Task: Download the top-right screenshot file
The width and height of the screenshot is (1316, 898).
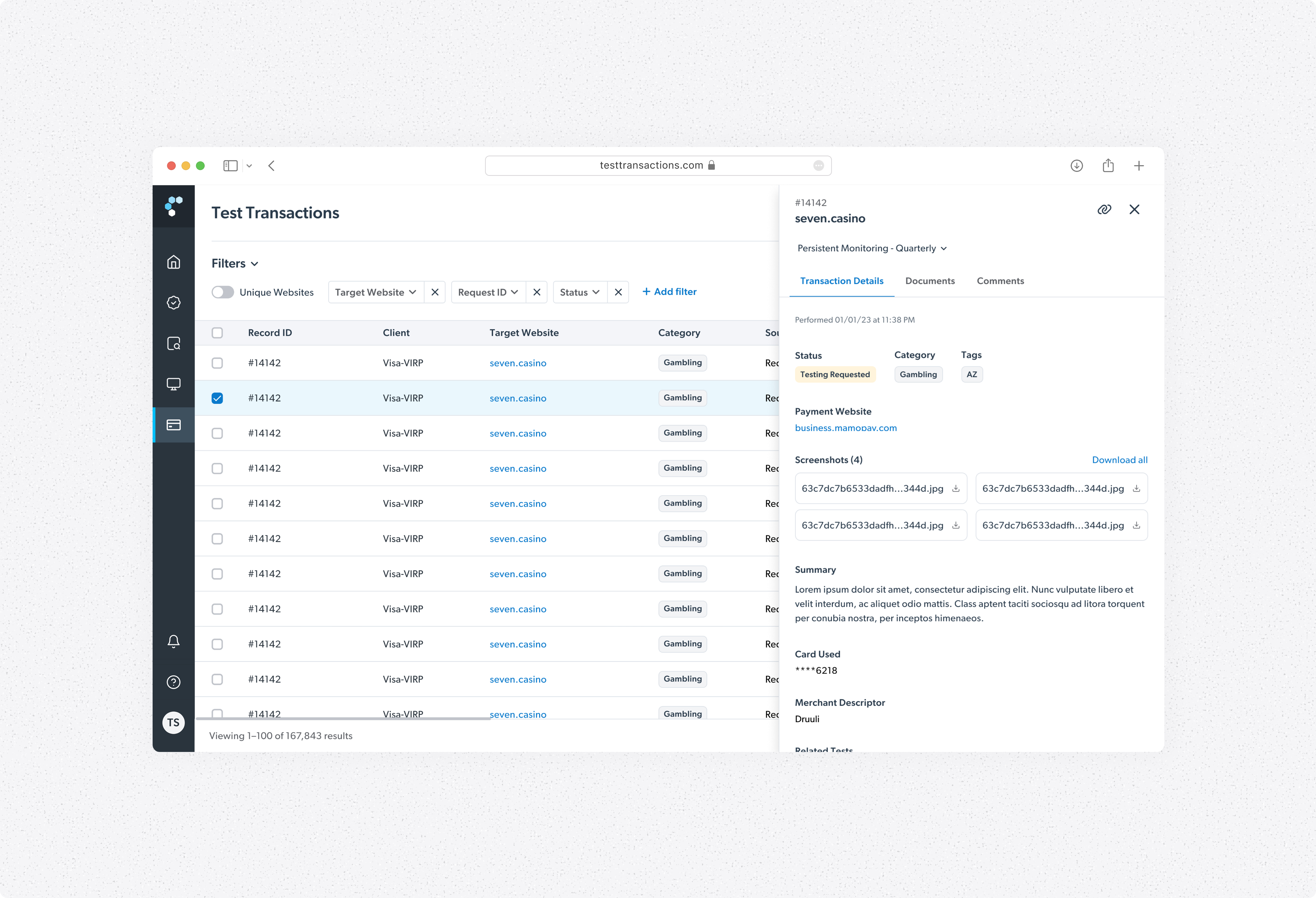Action: (1137, 488)
